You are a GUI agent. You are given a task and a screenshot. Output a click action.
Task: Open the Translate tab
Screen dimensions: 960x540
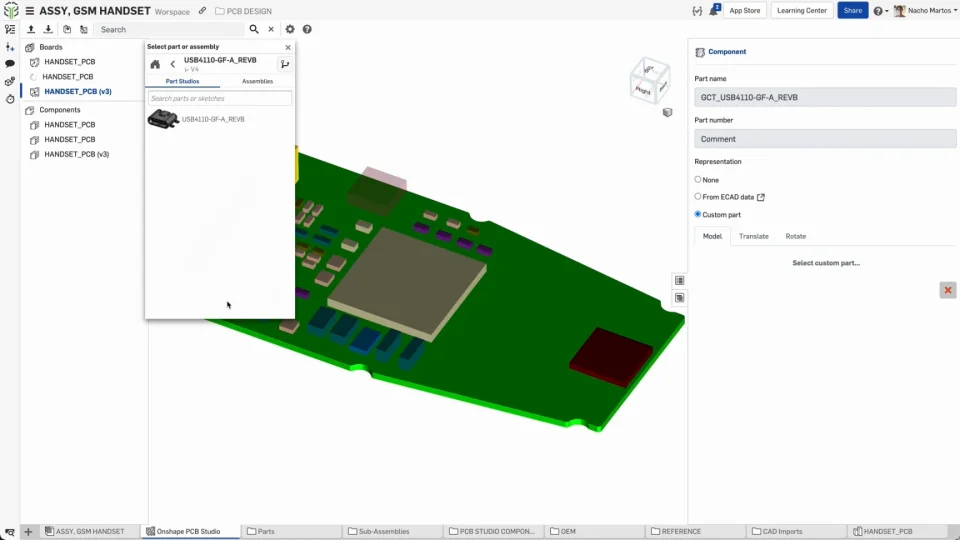[x=753, y=236]
